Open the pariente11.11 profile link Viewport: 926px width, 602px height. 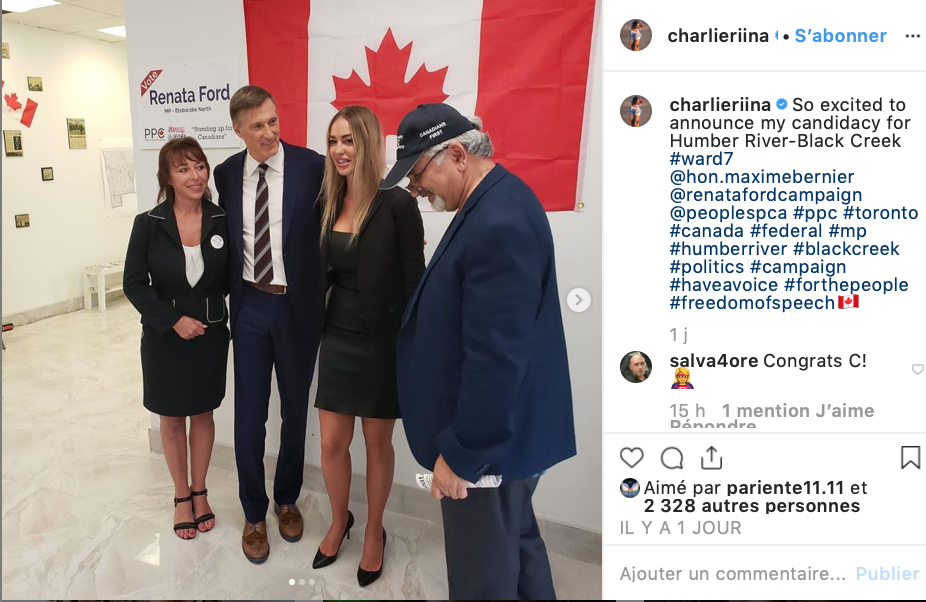pyautogui.click(x=785, y=488)
